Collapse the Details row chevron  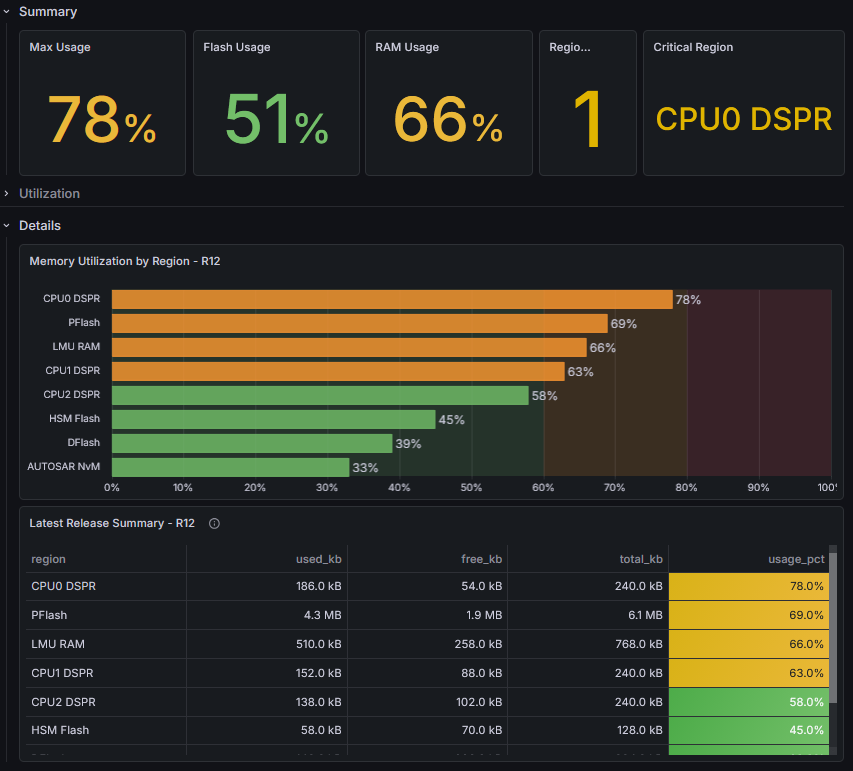[x=7, y=225]
